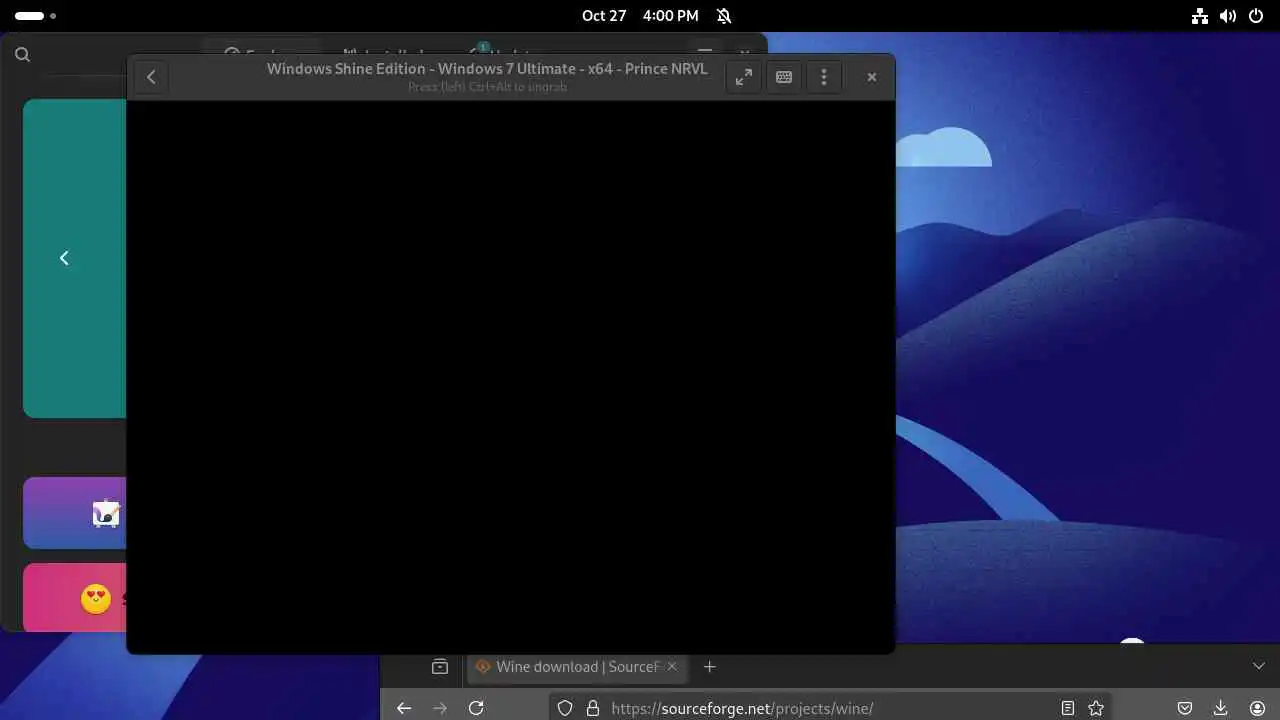1280x720 pixels.
Task: Bookmark this page with the star
Action: (1096, 708)
